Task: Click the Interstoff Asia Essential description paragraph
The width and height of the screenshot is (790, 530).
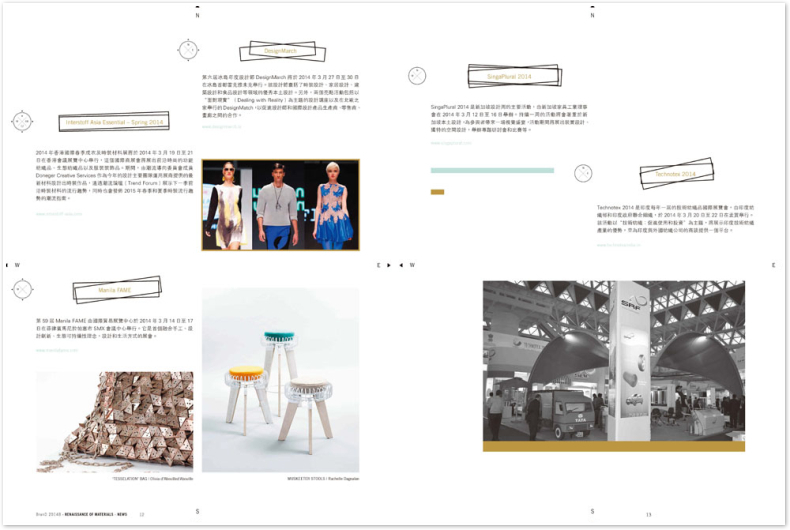Action: click(114, 175)
